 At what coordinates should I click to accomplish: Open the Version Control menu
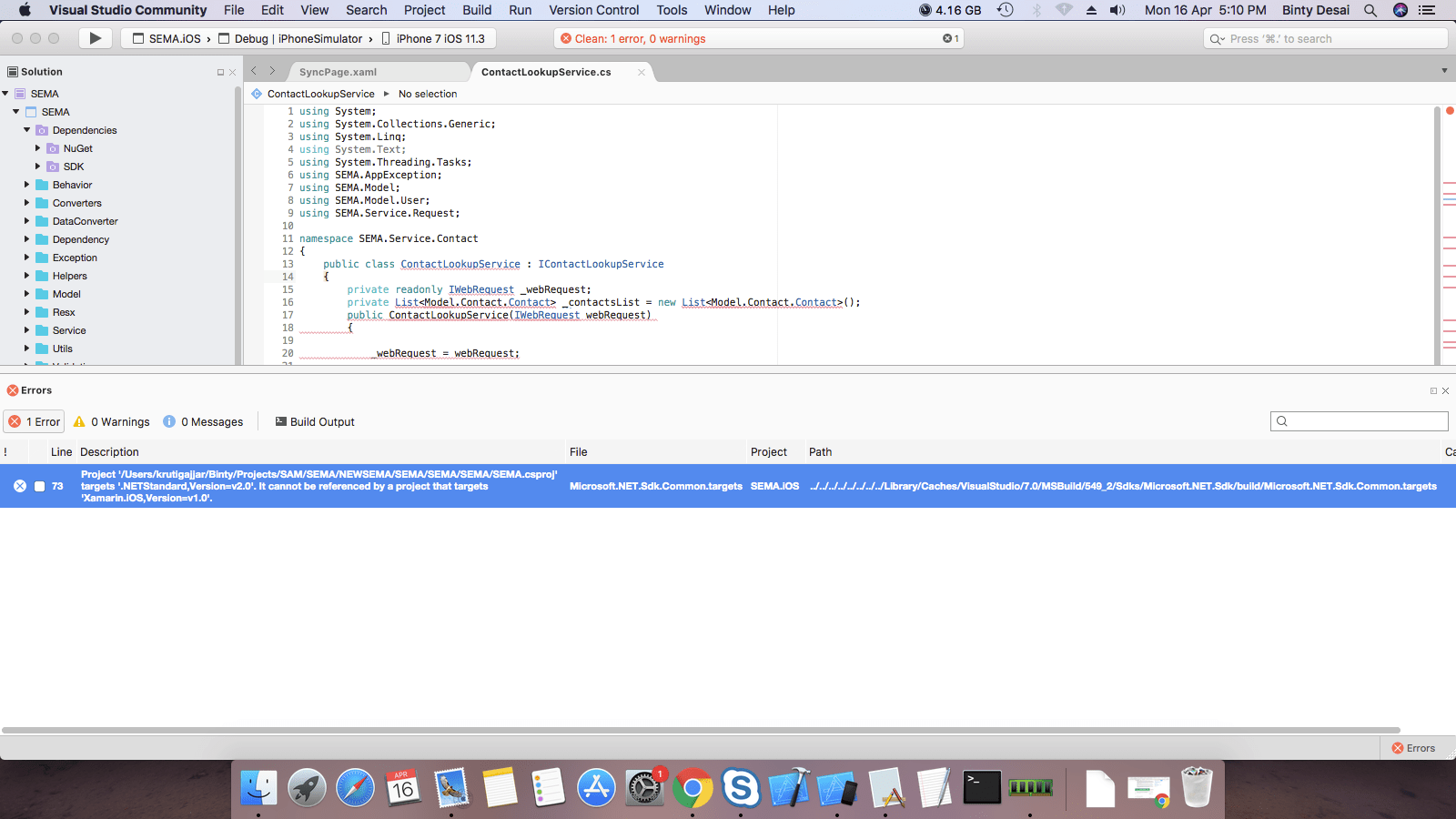click(x=593, y=10)
